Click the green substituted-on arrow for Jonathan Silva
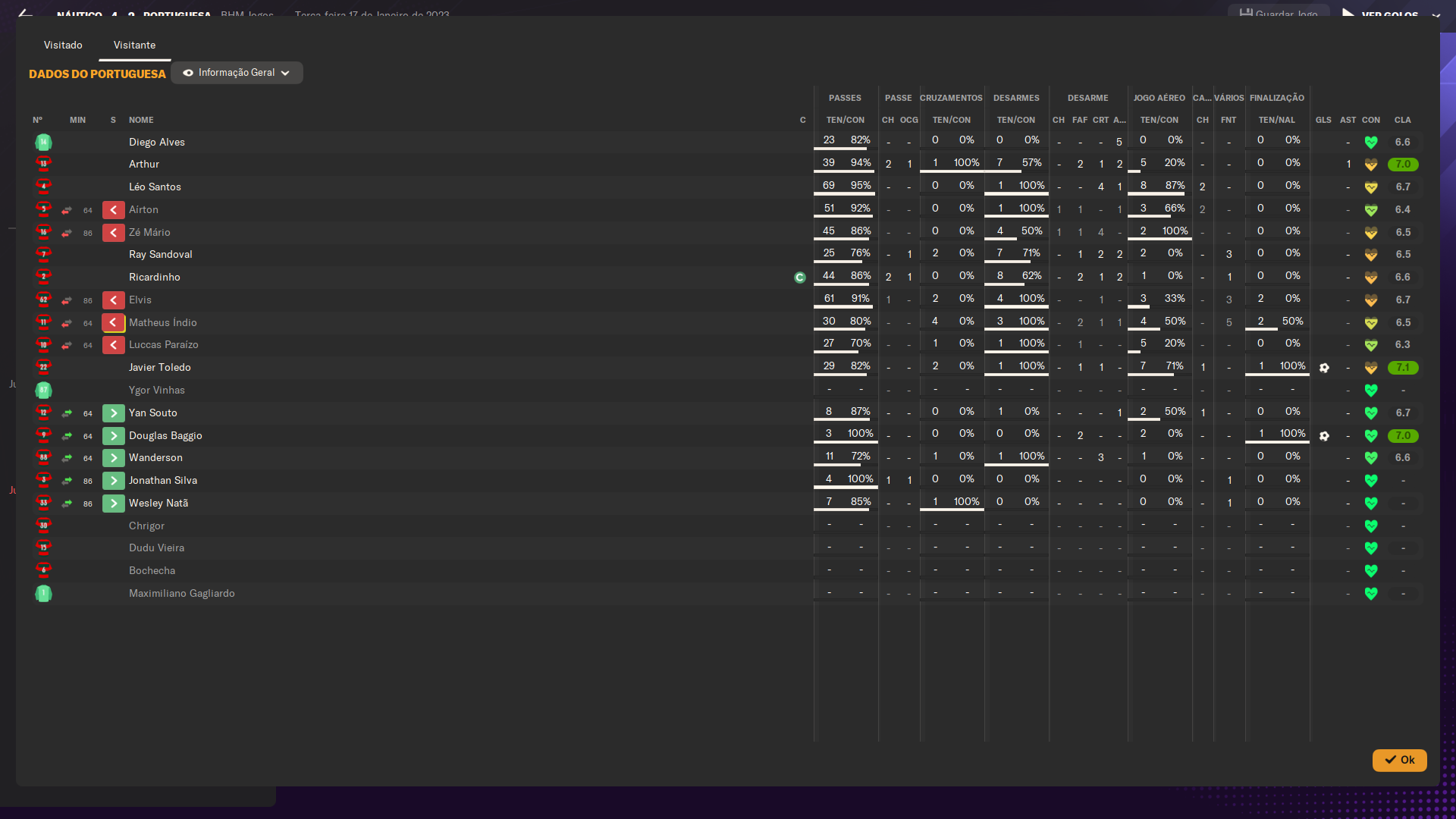 (x=114, y=481)
